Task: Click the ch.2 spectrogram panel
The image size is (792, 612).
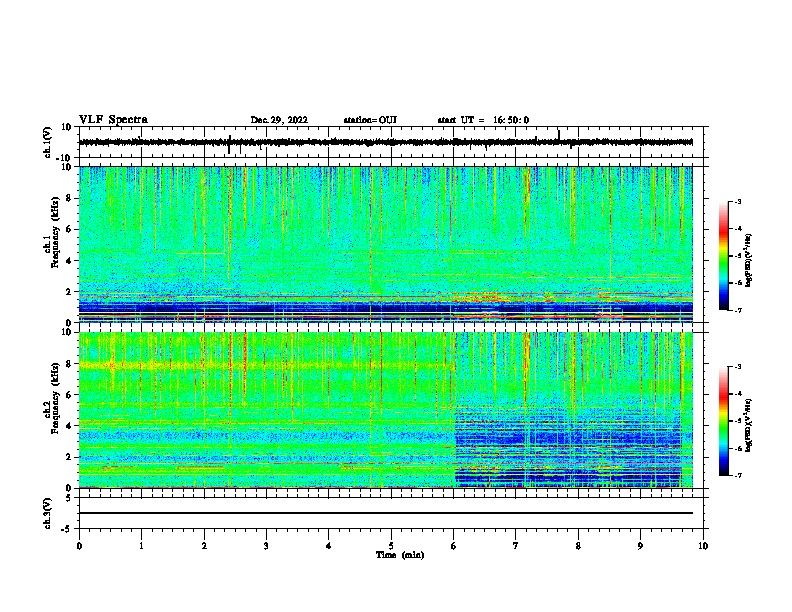Action: coord(386,410)
